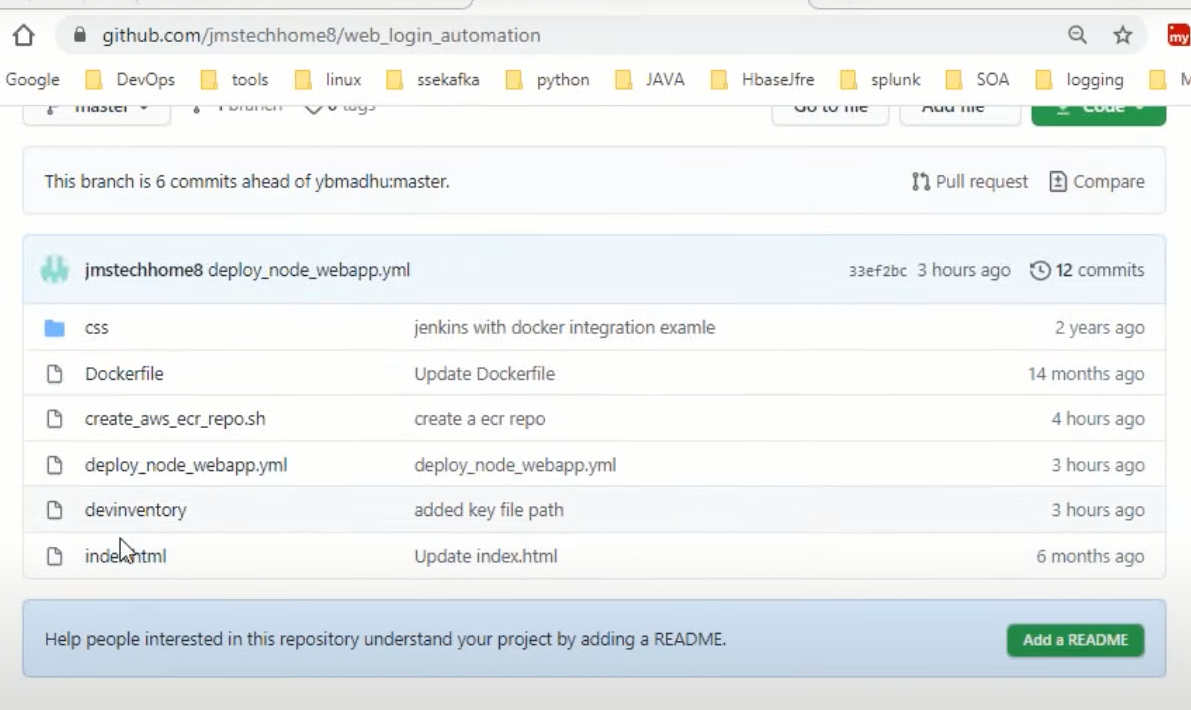Viewport: 1191px width, 710px height.
Task: Open the index.html file name
Action: 125,556
